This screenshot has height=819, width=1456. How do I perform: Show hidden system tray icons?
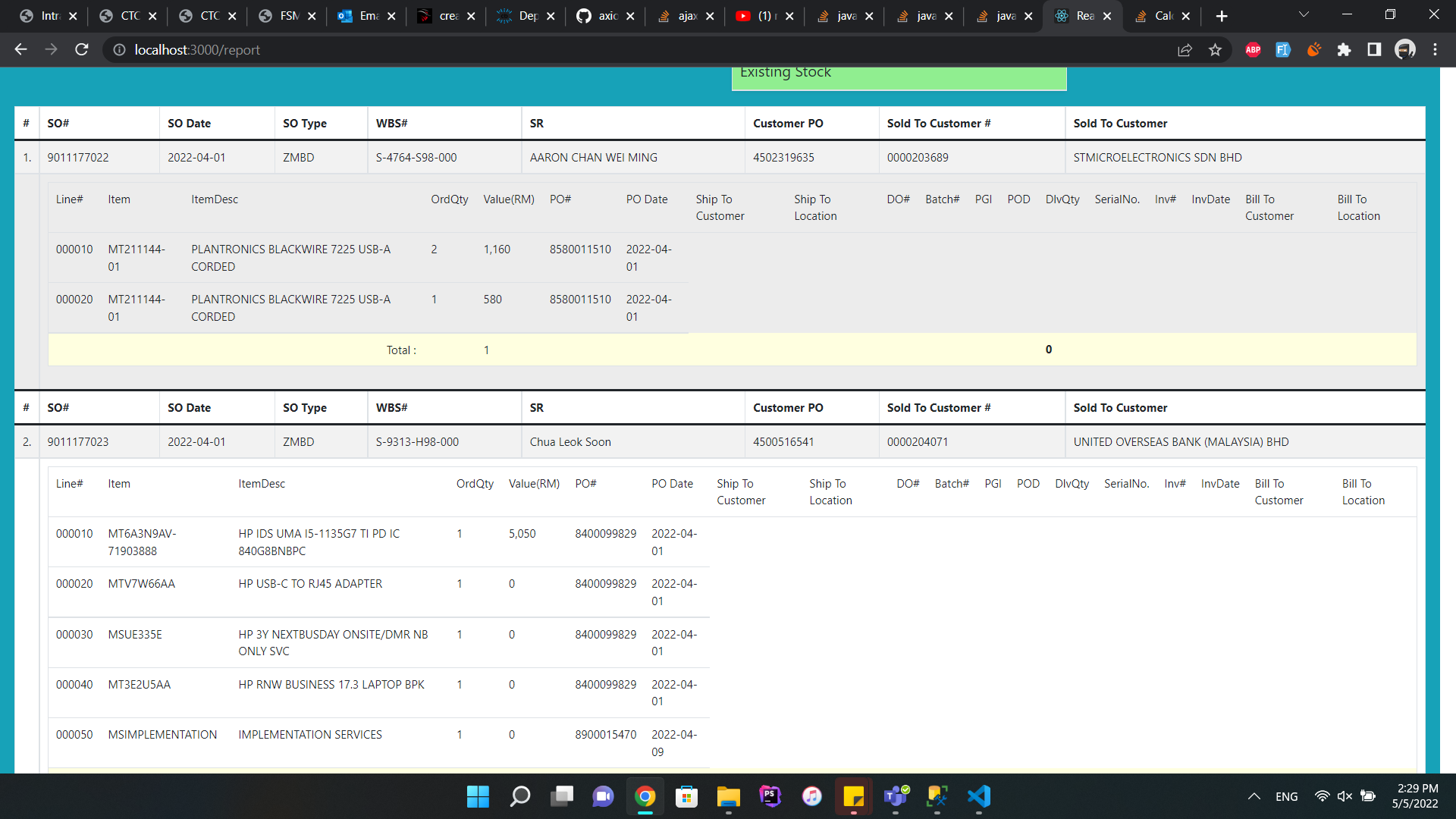point(1254,796)
